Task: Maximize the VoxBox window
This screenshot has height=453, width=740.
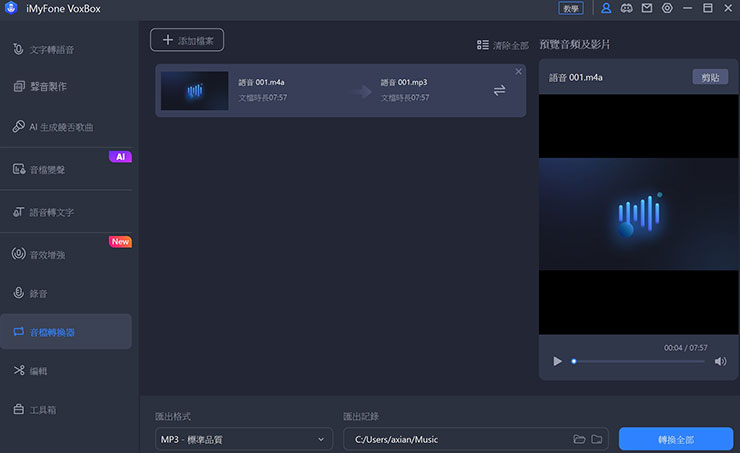Action: point(708,8)
